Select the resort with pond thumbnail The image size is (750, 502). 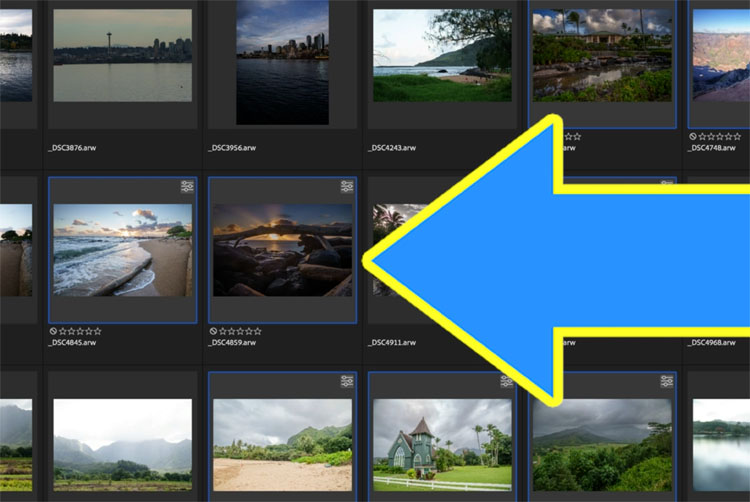602,55
